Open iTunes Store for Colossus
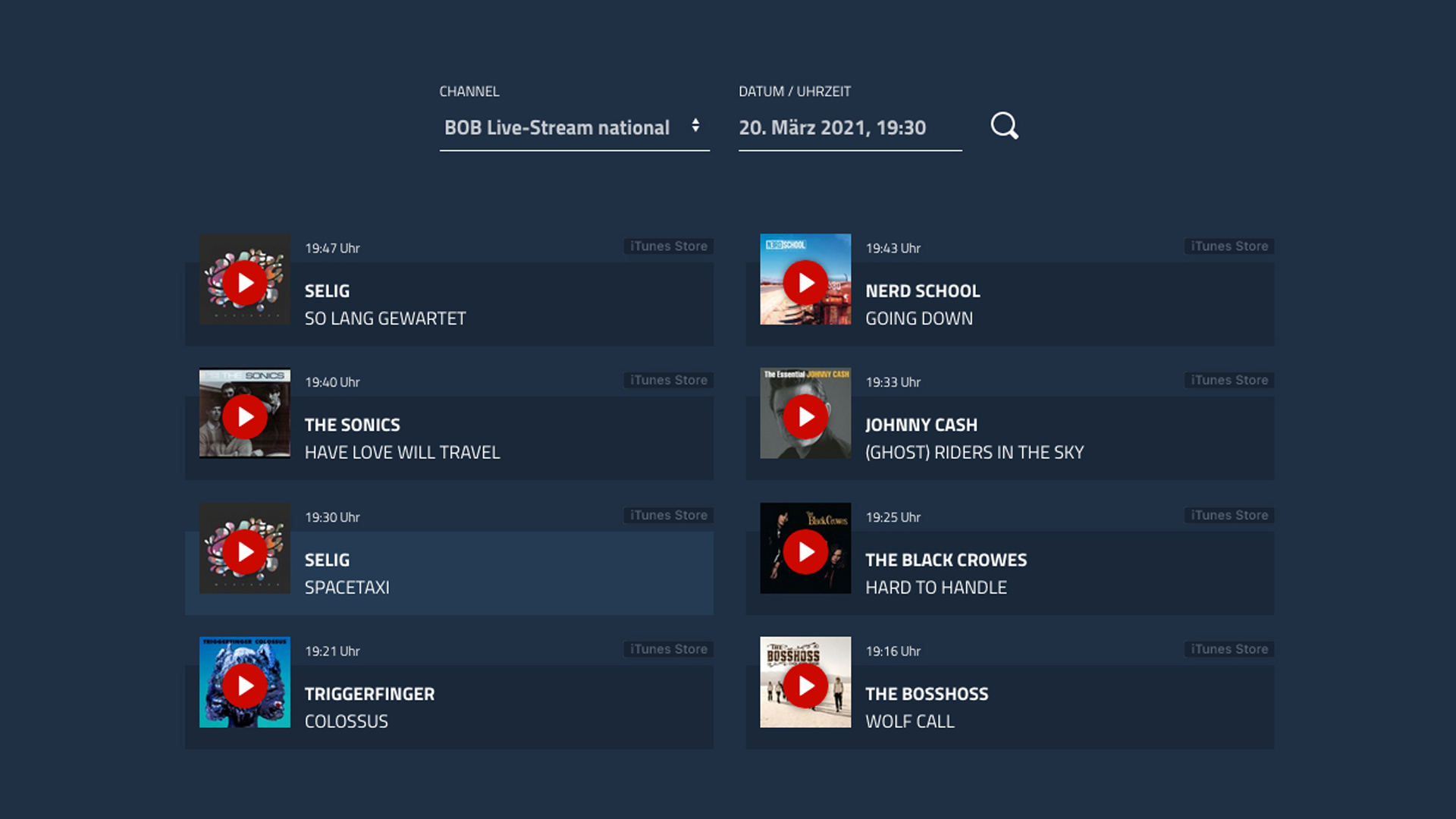The width and height of the screenshot is (1456, 819). 668,649
